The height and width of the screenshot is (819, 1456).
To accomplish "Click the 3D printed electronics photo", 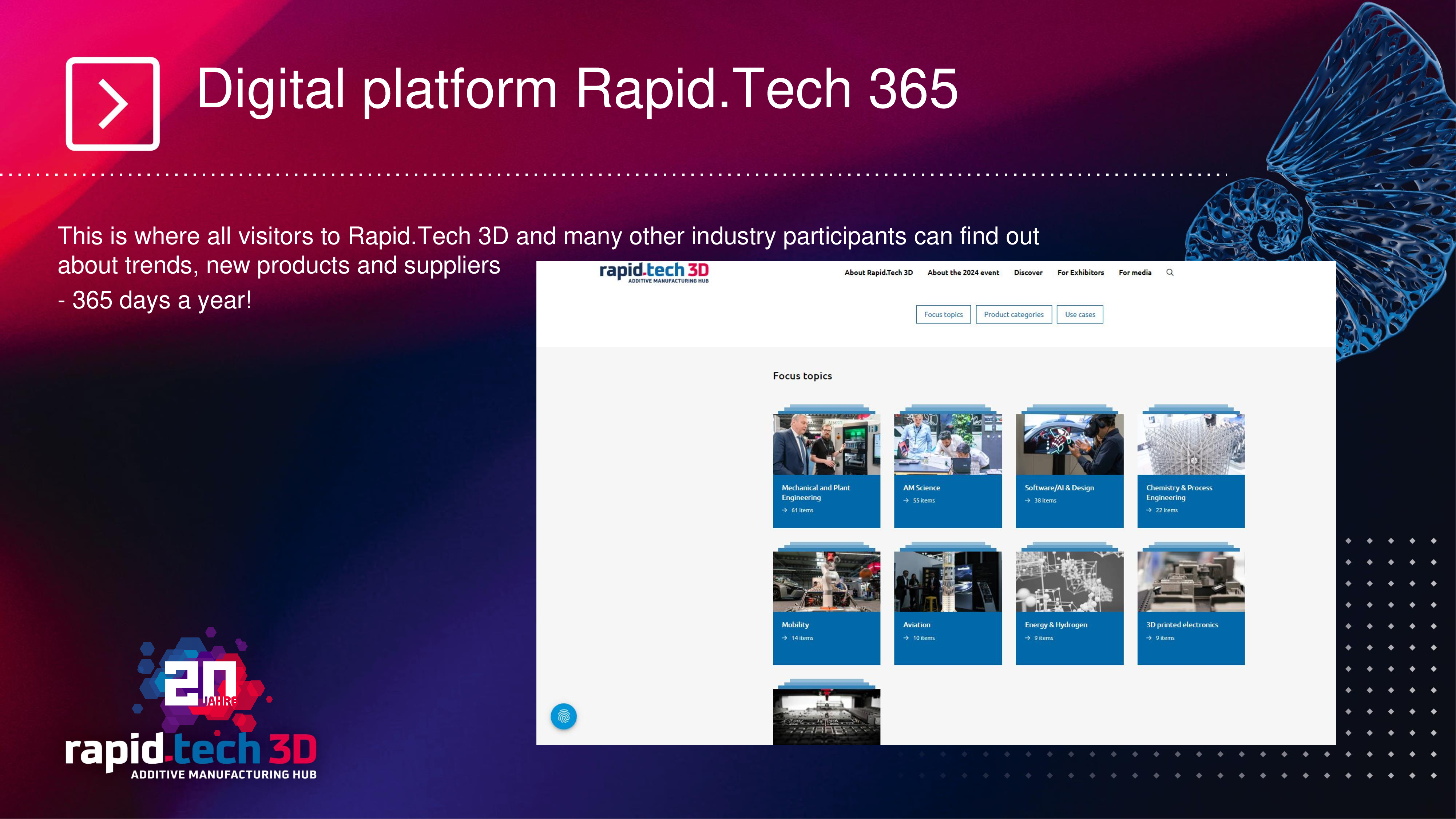I will point(1191,582).
